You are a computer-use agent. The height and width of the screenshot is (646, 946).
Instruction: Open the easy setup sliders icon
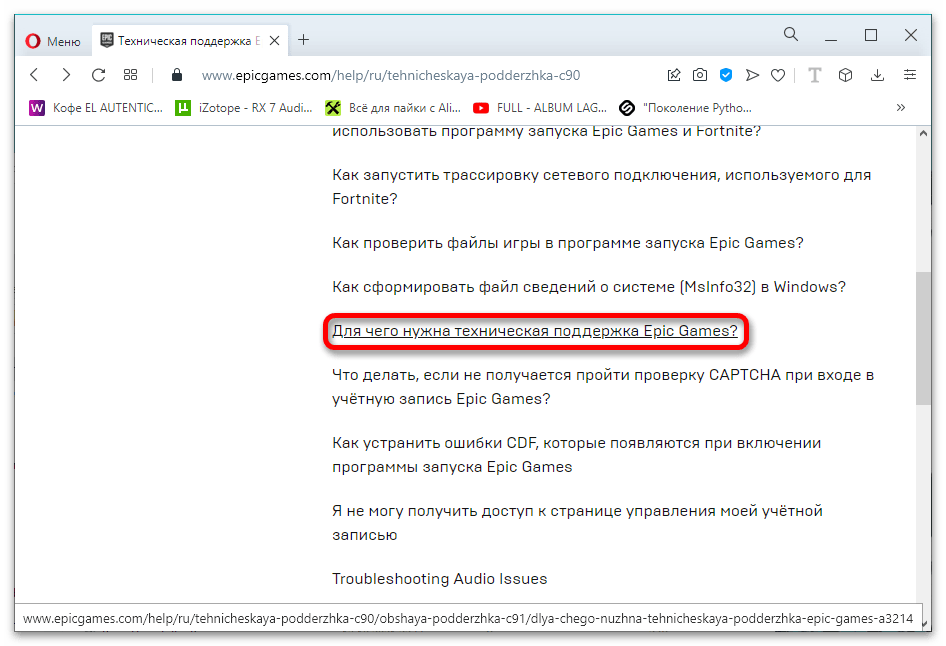point(910,75)
